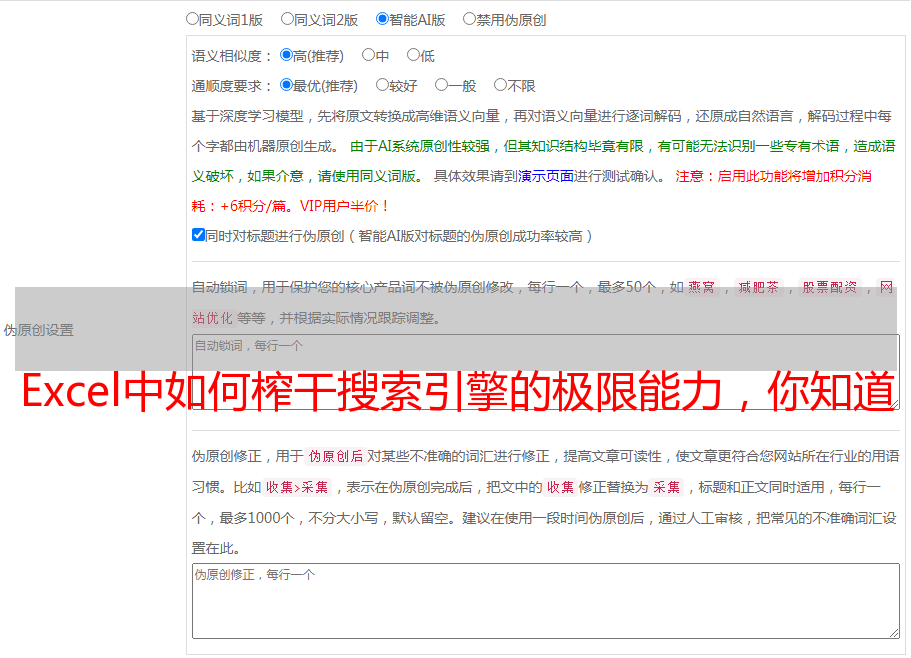Focus the 伪原创修正 textarea
The width and height of the screenshot is (911, 658).
click(x=546, y=601)
